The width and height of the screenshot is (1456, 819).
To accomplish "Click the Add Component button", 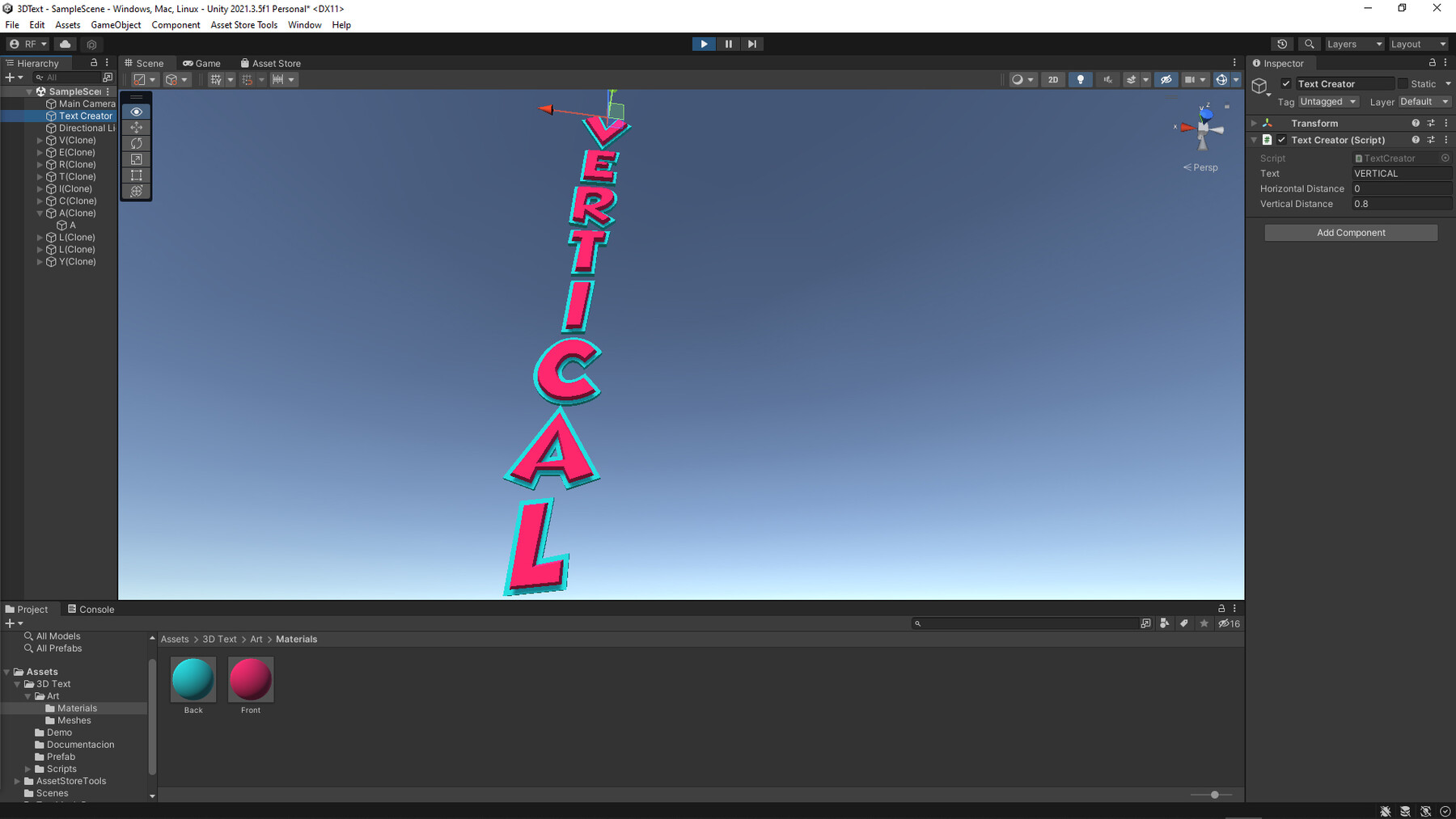I will coord(1351,233).
